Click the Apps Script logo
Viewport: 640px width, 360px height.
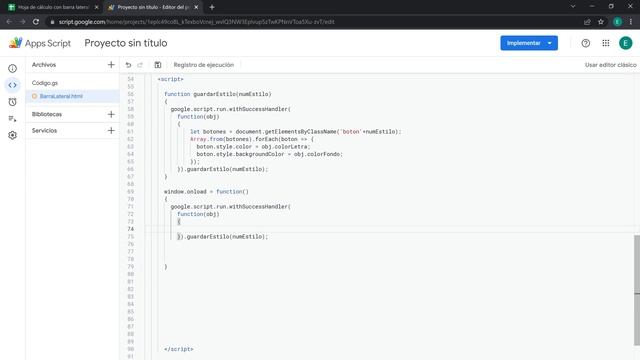[x=40, y=43]
